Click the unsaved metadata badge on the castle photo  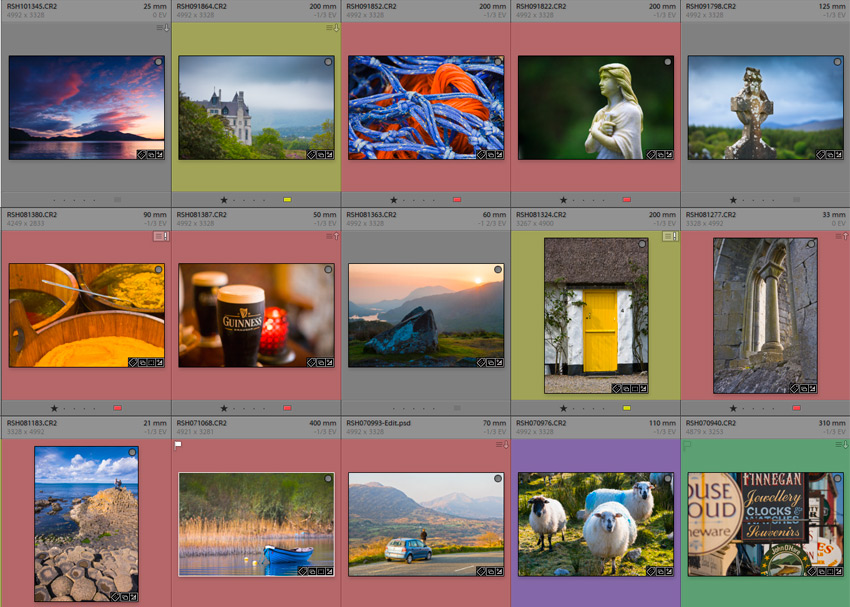(x=329, y=27)
